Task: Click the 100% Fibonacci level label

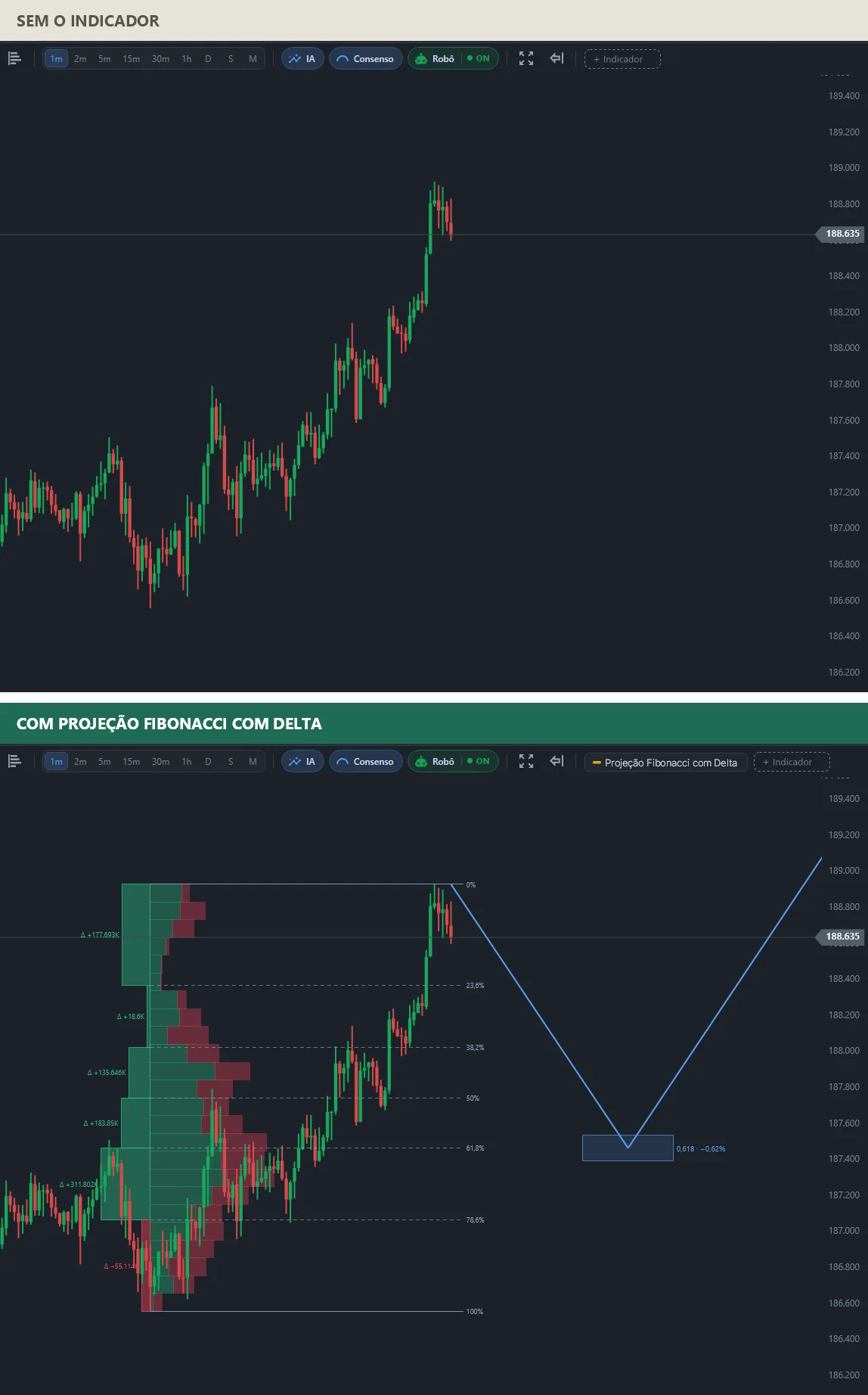Action: point(475,1312)
